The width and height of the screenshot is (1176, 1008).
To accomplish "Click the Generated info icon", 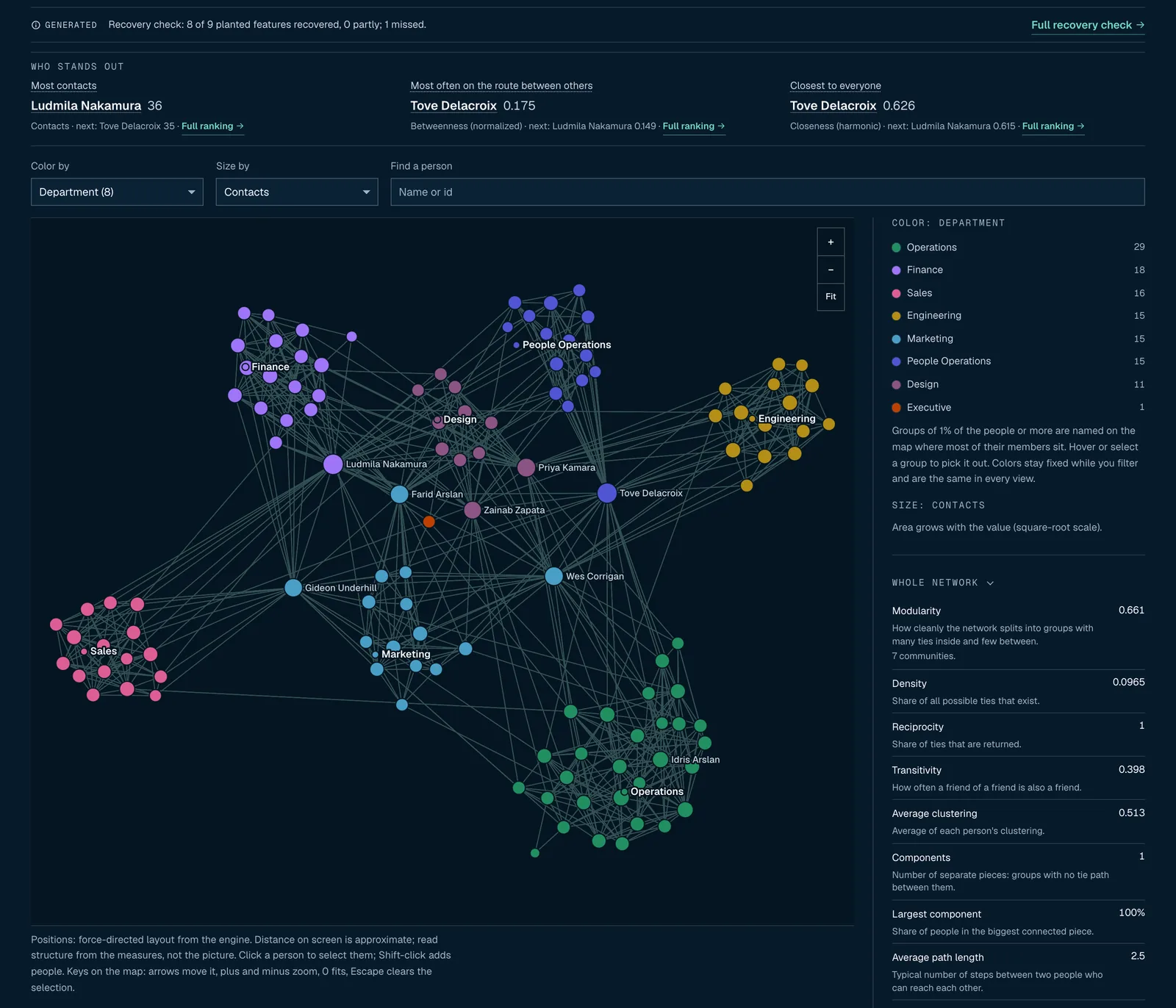I will point(35,25).
